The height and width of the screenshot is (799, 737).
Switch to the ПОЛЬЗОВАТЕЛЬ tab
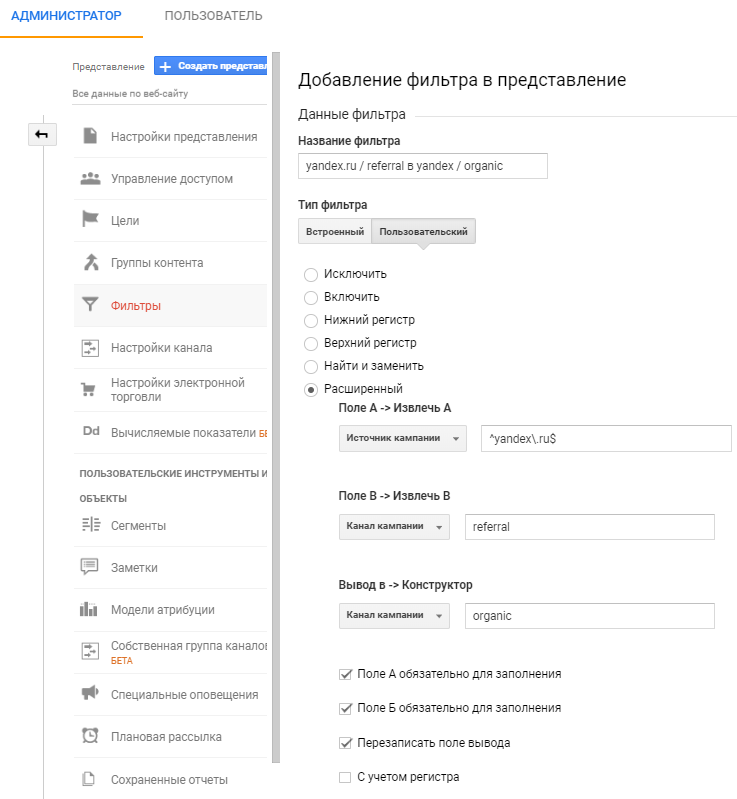[x=213, y=16]
